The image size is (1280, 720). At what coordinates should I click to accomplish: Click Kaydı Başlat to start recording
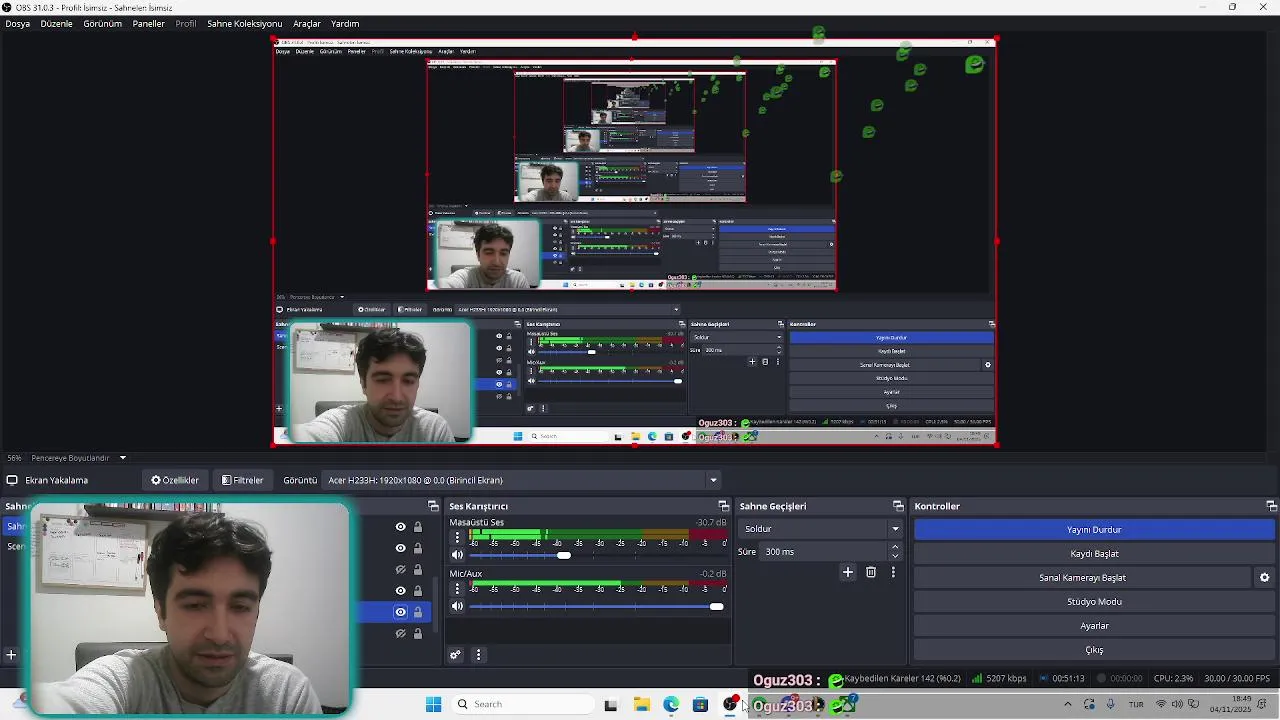tap(1094, 554)
